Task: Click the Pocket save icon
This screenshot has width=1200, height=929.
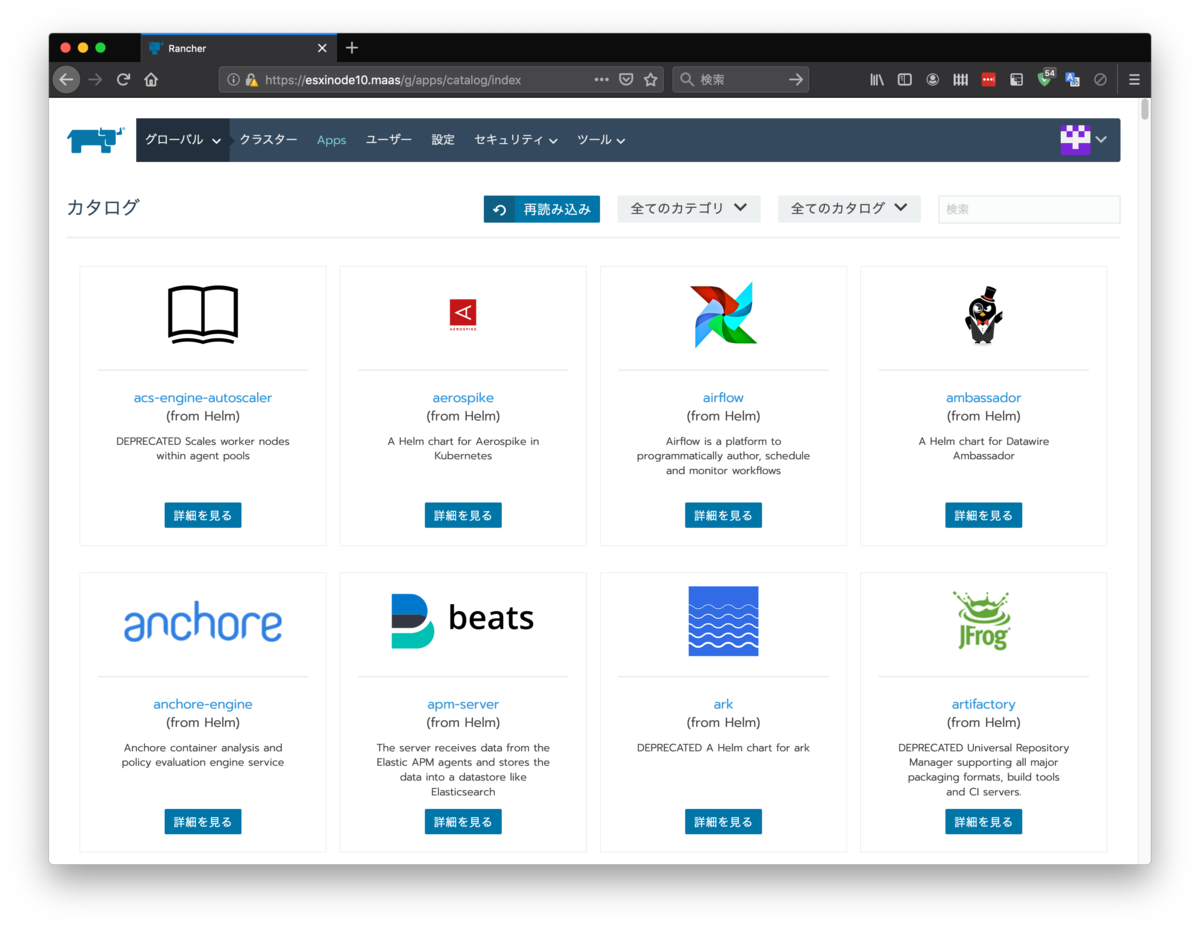Action: tap(626, 80)
